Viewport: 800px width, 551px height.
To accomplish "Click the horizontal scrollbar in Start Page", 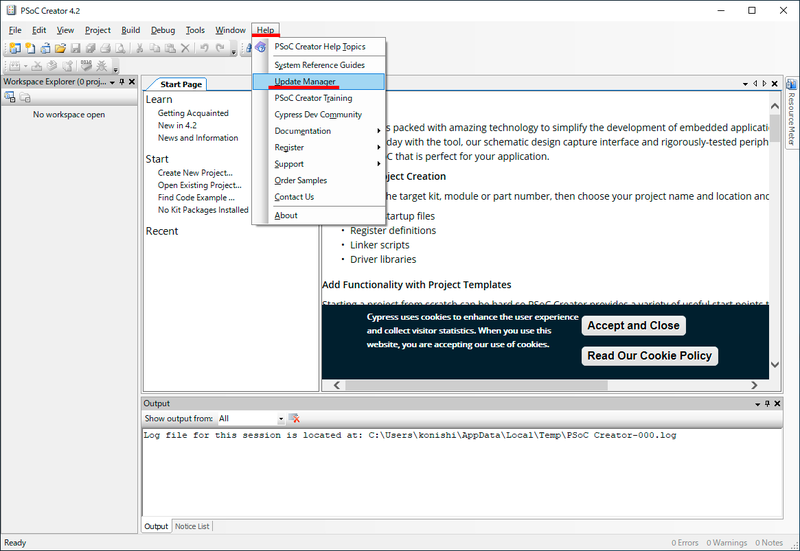I will [477, 385].
